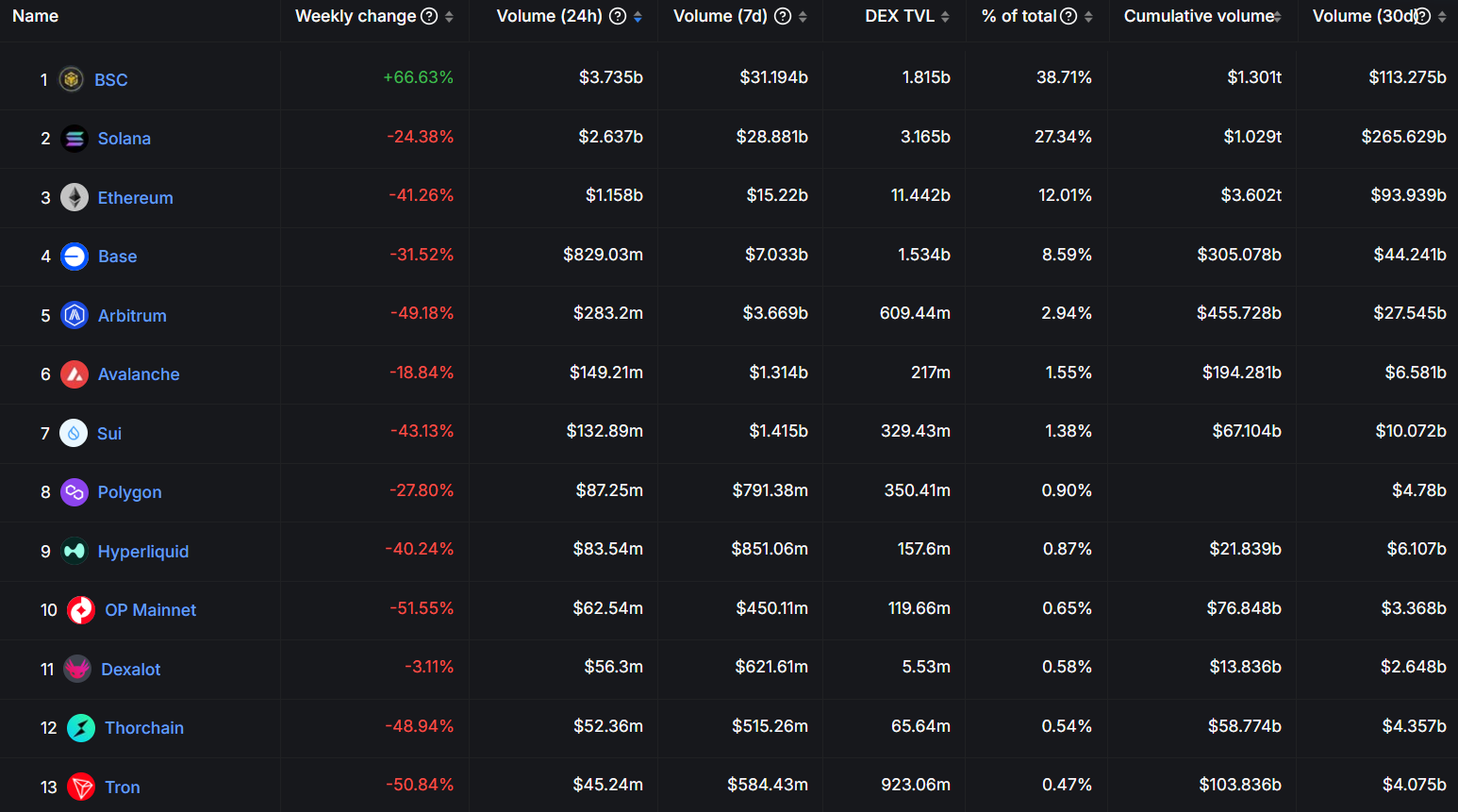
Task: Click the Cumulative volume column header
Action: point(1198,16)
